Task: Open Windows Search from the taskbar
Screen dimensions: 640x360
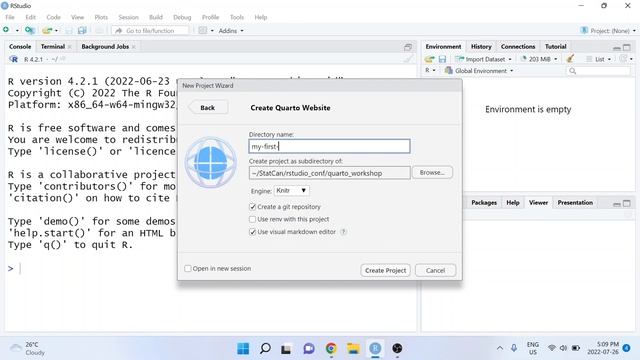Action: pos(265,349)
